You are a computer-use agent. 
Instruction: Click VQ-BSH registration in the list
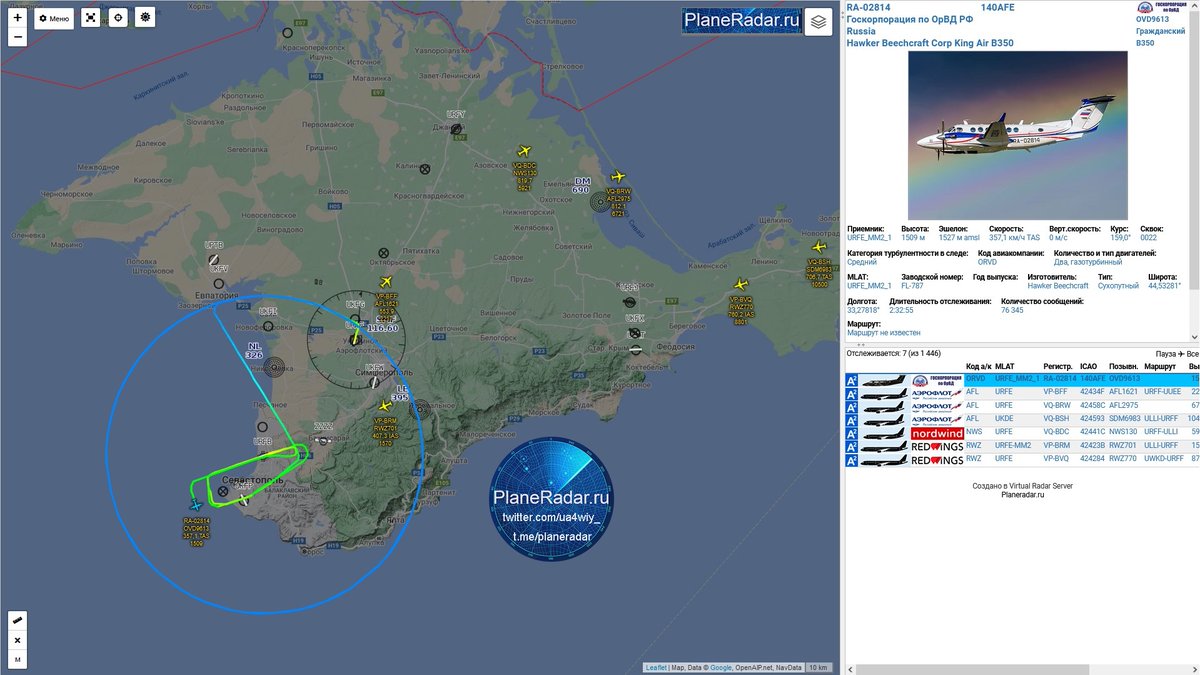(x=1056, y=420)
